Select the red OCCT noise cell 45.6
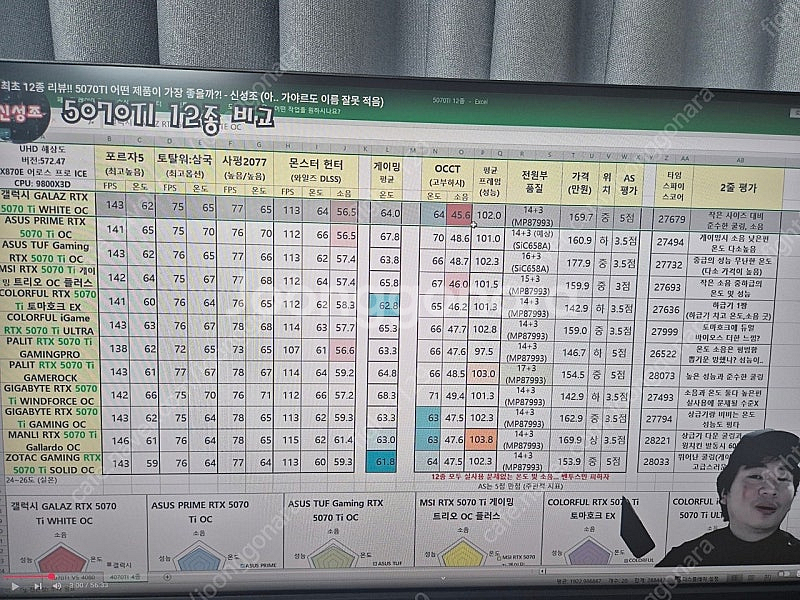Viewport: 800px width, 600px height. pyautogui.click(x=460, y=215)
